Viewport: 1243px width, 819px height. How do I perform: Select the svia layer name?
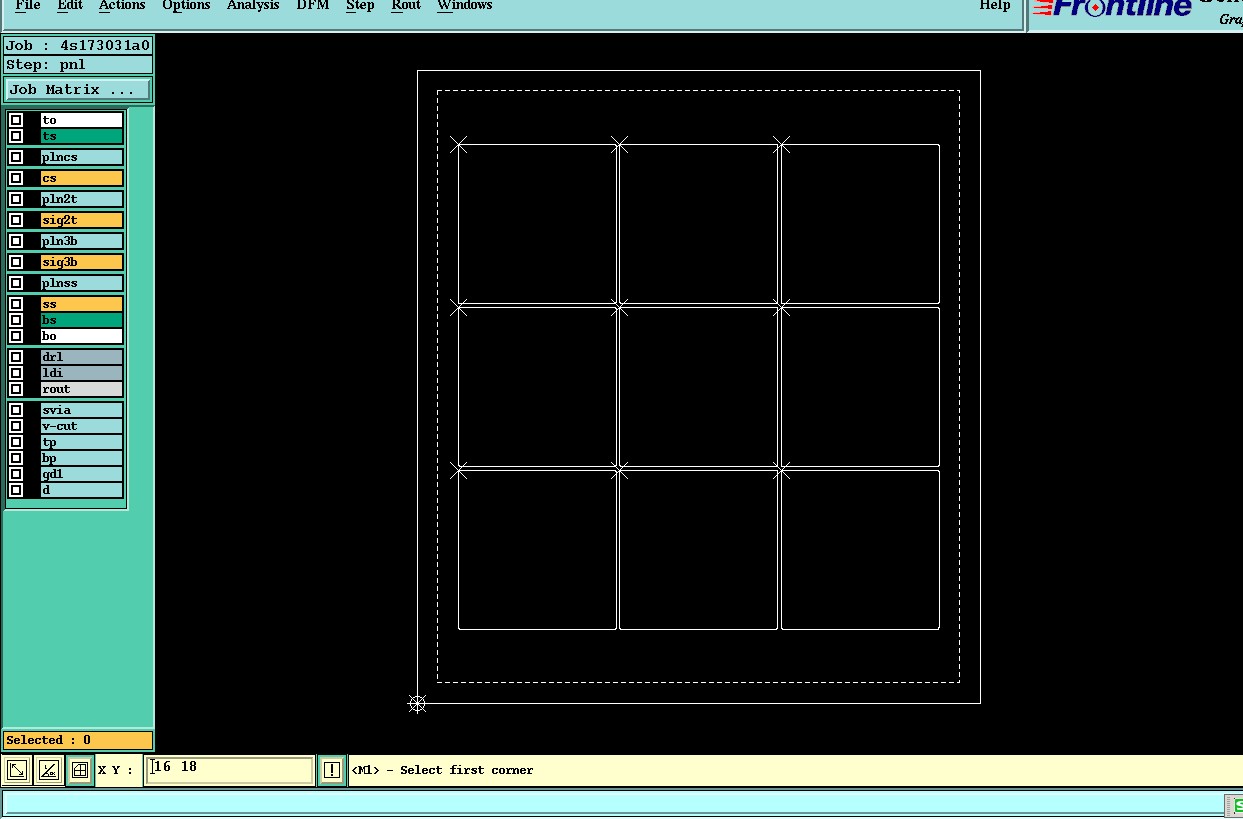(x=81, y=410)
